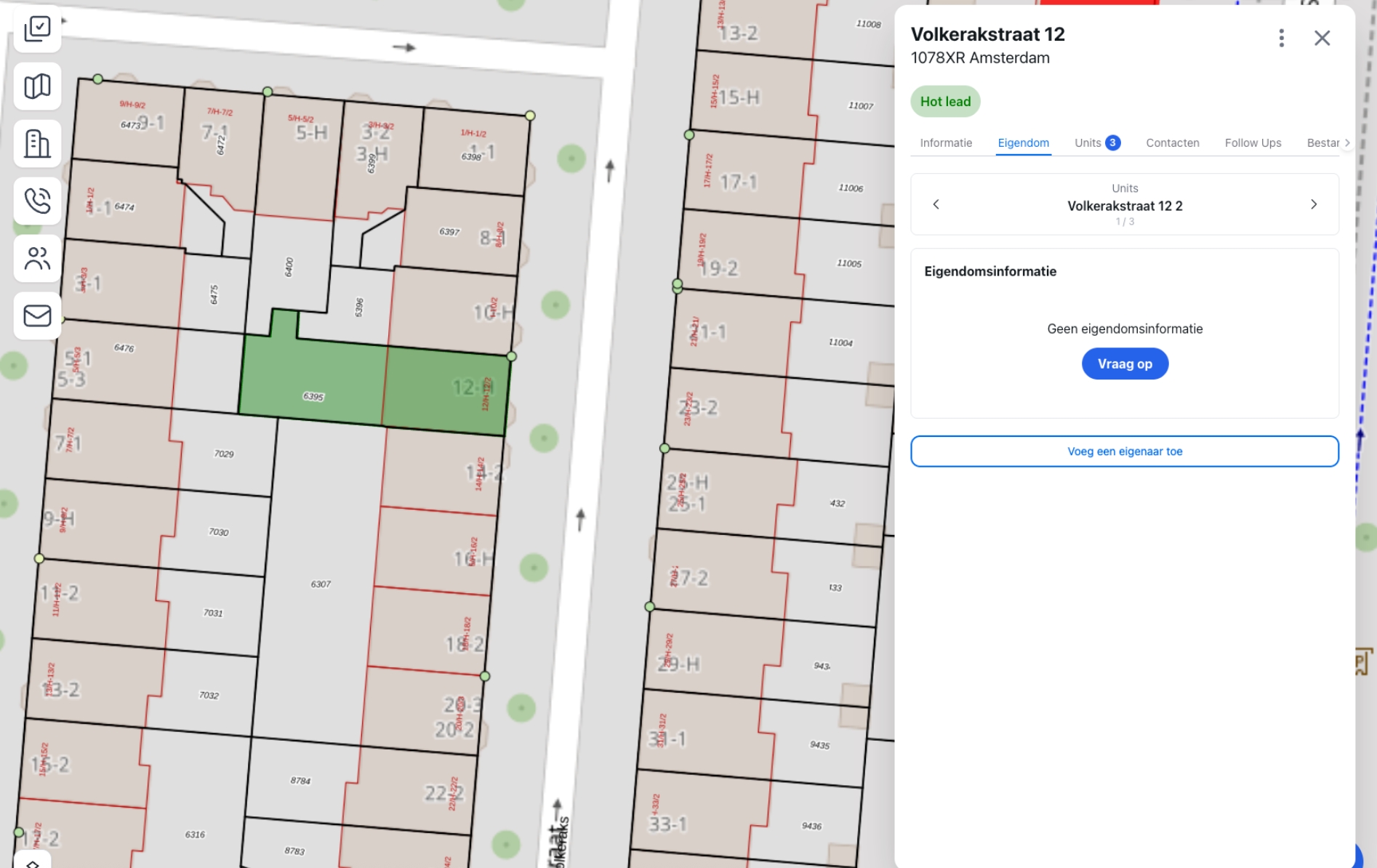Open the three-dot options menu for Volkerakstraat 12
The height and width of the screenshot is (868, 1377).
[x=1280, y=39]
